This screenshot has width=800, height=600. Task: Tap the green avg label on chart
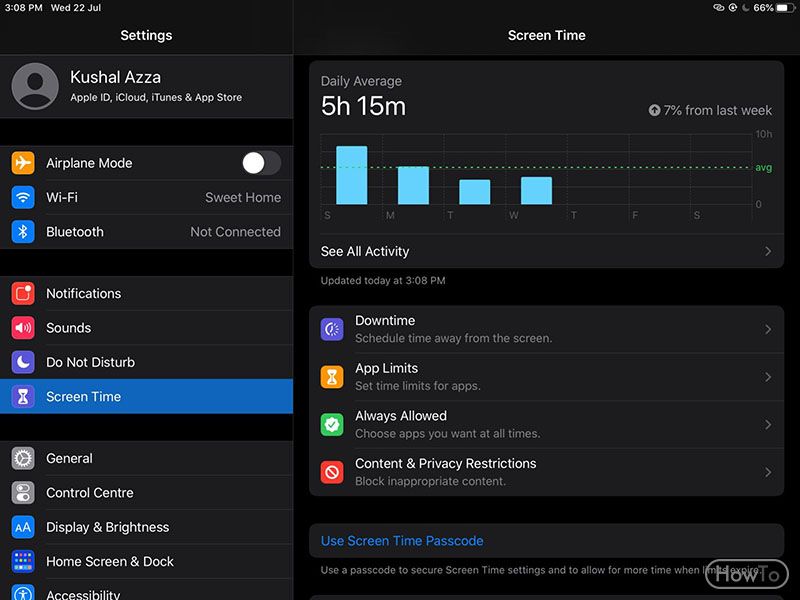tap(763, 167)
